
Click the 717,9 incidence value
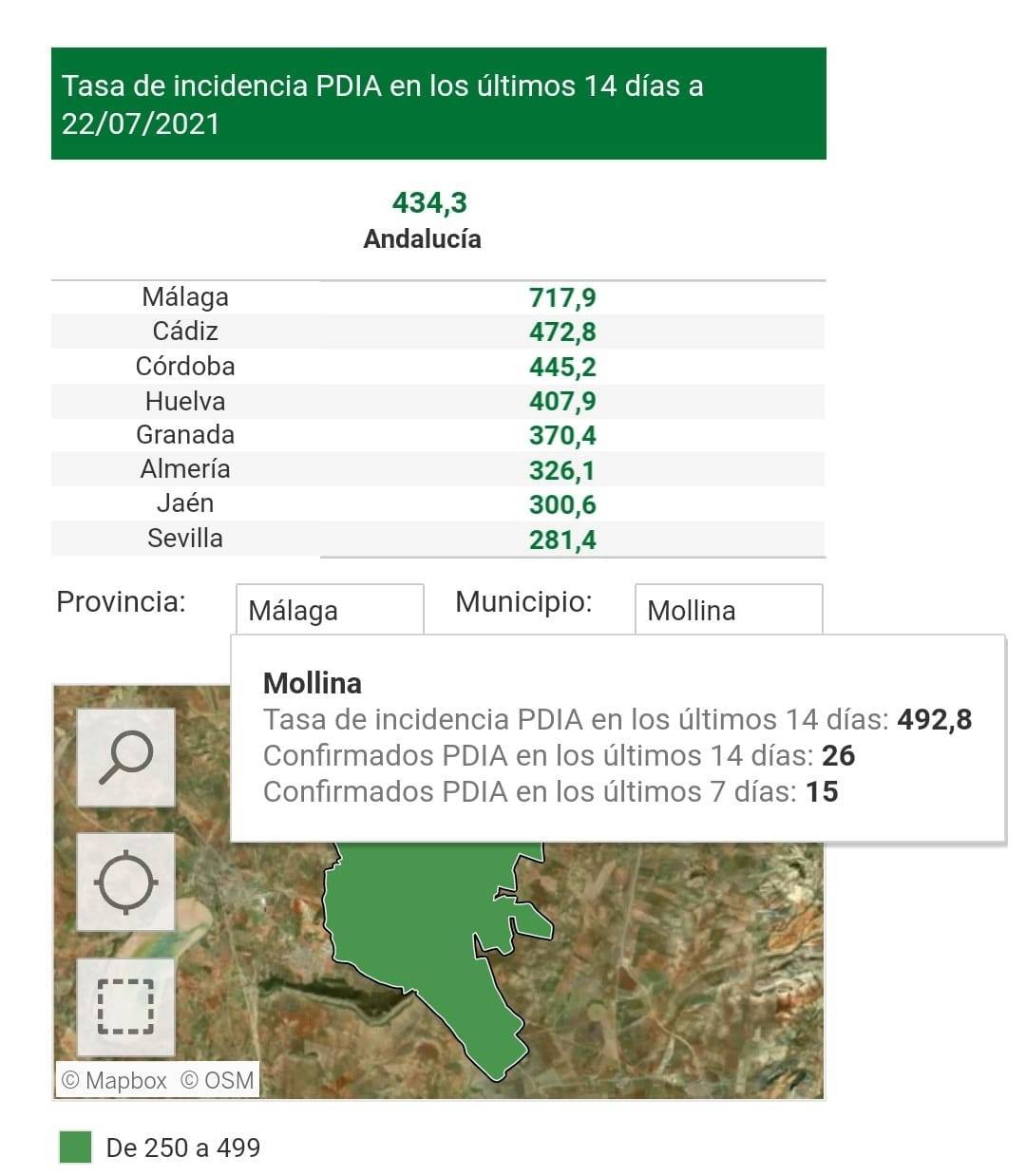click(x=562, y=298)
